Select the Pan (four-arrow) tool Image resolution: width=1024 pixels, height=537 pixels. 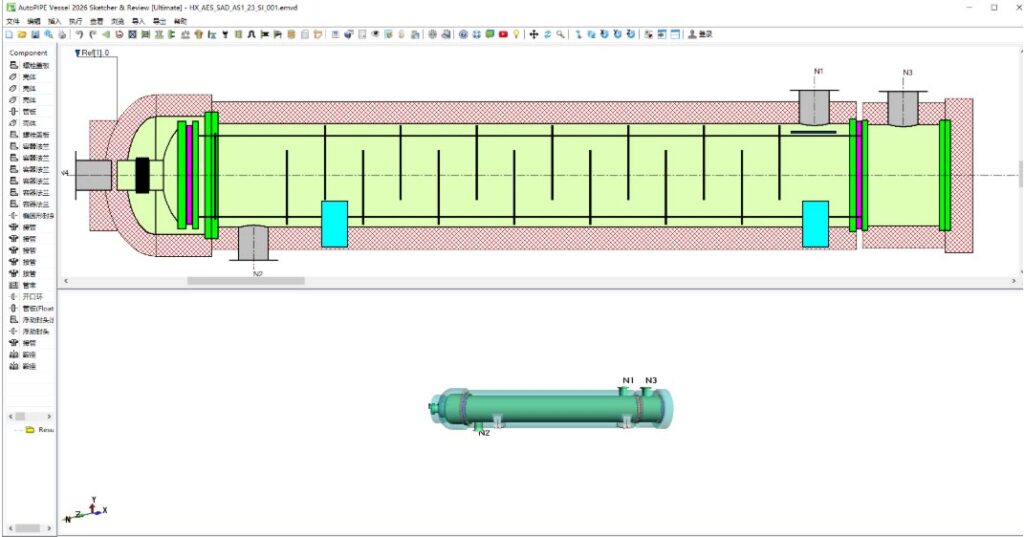click(534, 34)
